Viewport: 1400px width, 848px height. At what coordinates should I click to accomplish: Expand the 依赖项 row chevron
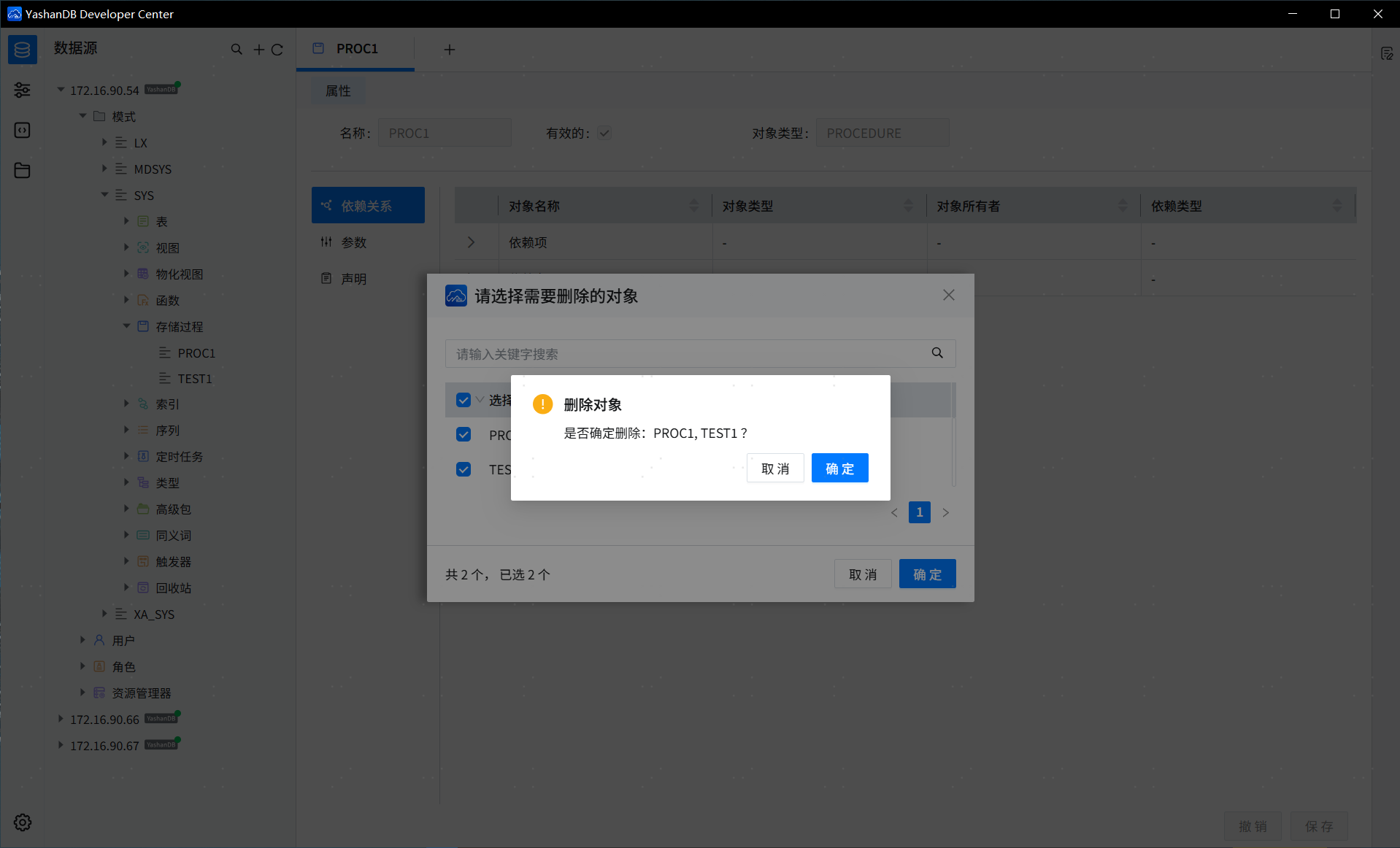(x=471, y=242)
